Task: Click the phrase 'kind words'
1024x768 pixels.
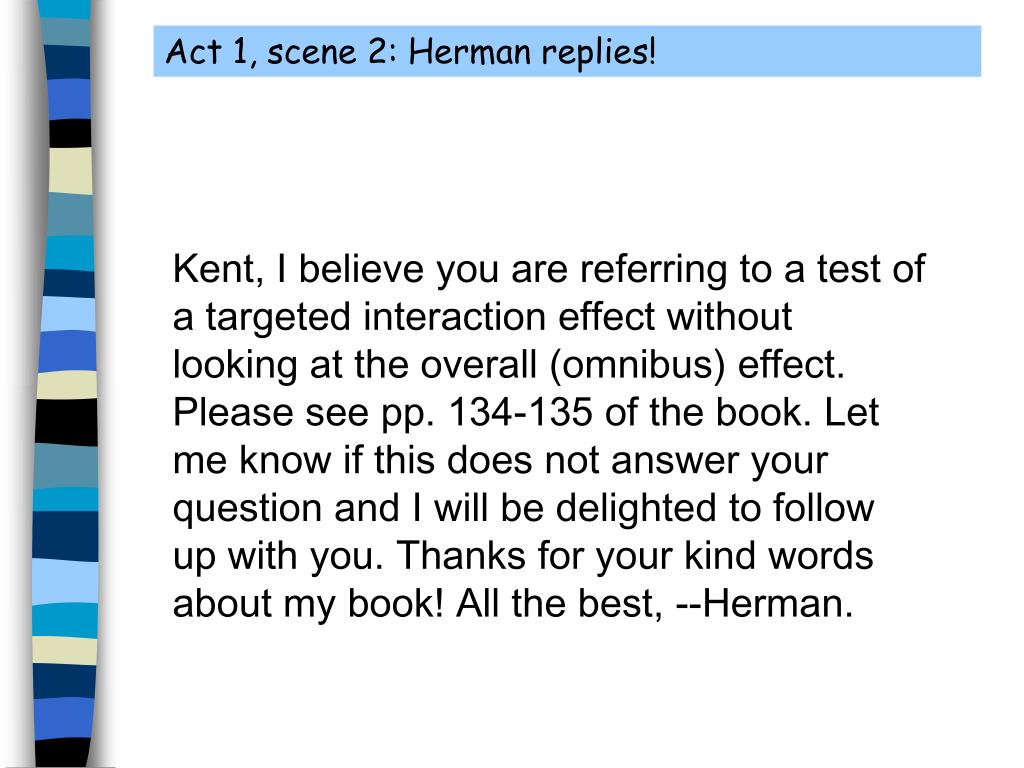Action: (x=778, y=556)
